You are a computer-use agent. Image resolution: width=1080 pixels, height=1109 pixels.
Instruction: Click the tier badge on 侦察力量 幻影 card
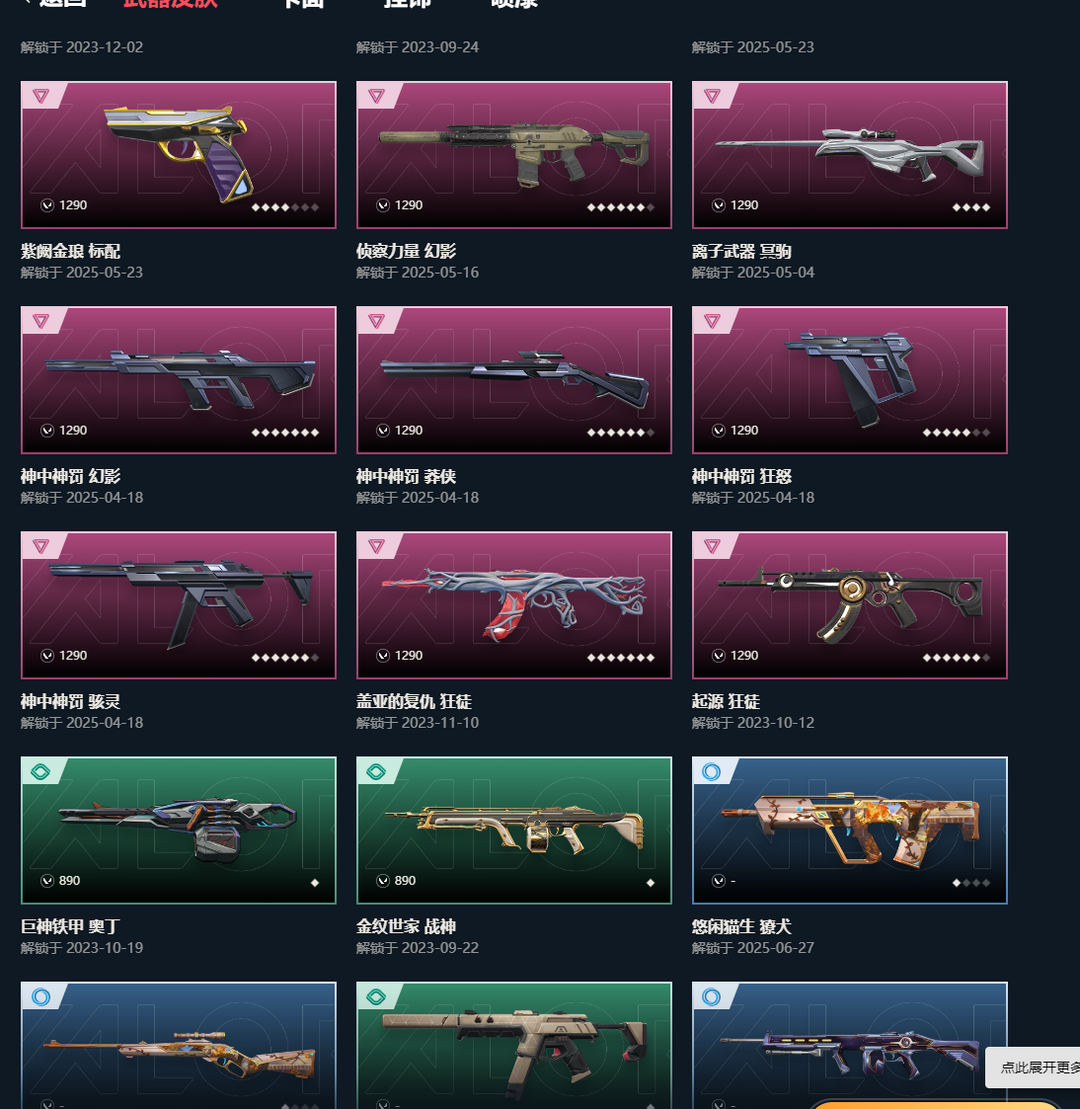tap(376, 95)
